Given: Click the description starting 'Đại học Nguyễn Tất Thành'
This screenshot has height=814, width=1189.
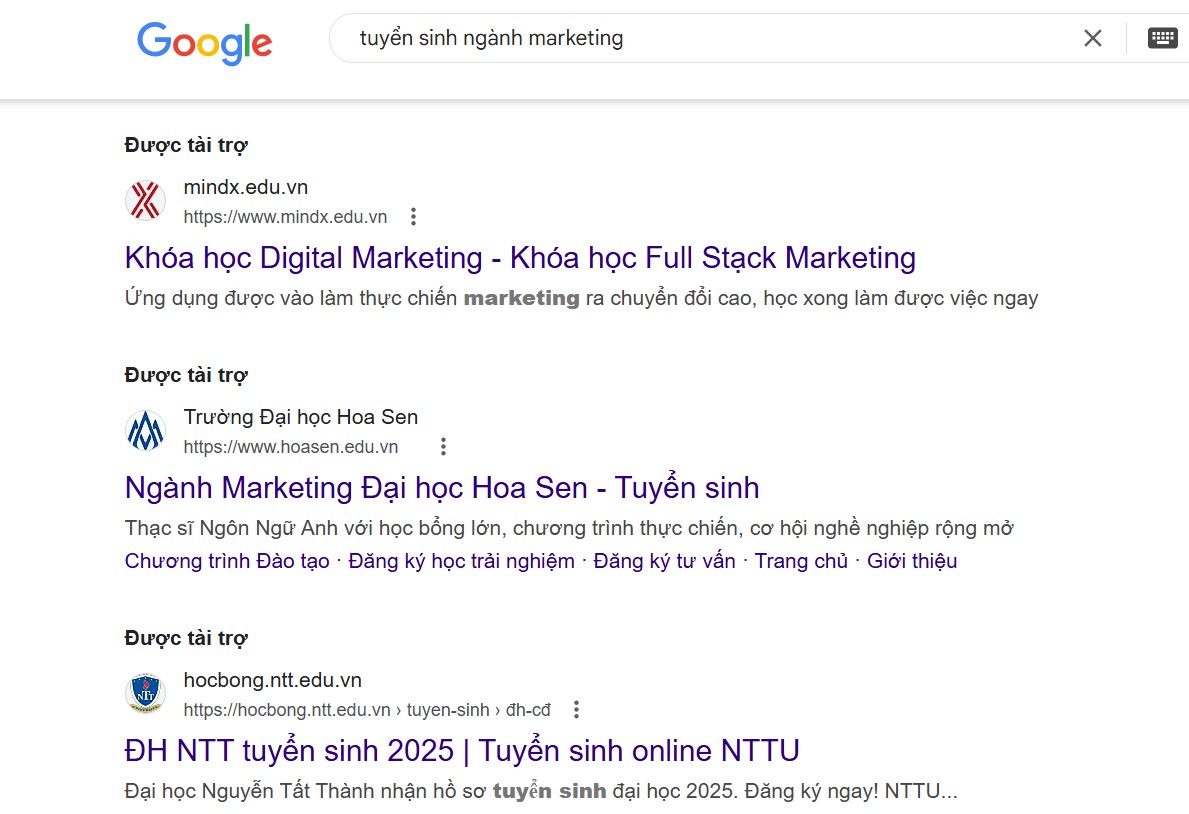Looking at the screenshot, I should 541,791.
